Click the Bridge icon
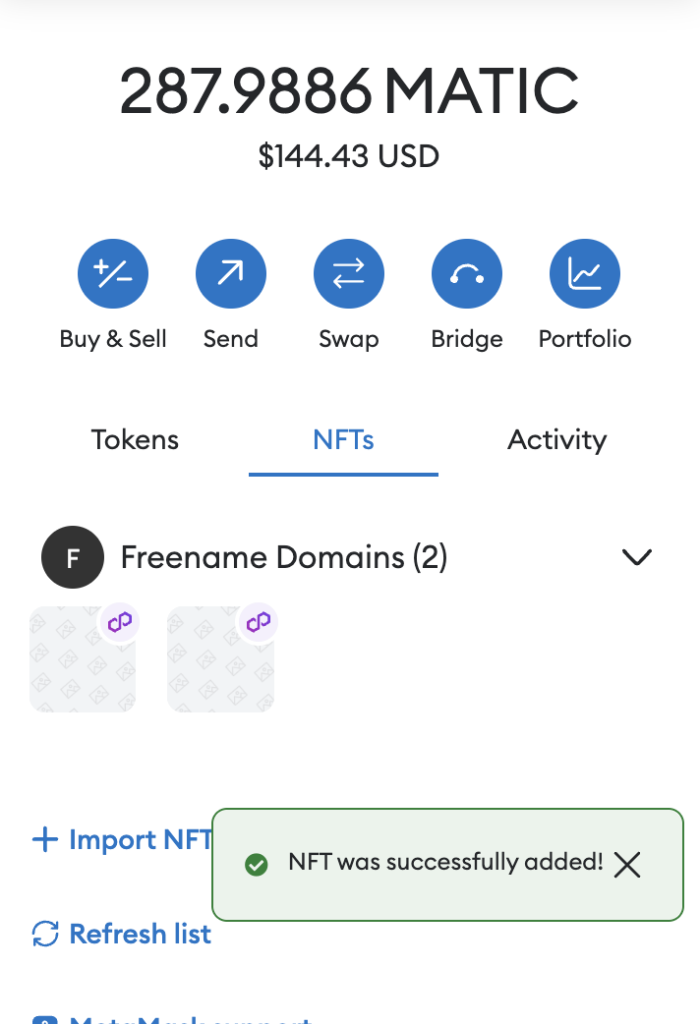Image resolution: width=700 pixels, height=1024 pixels. click(467, 274)
